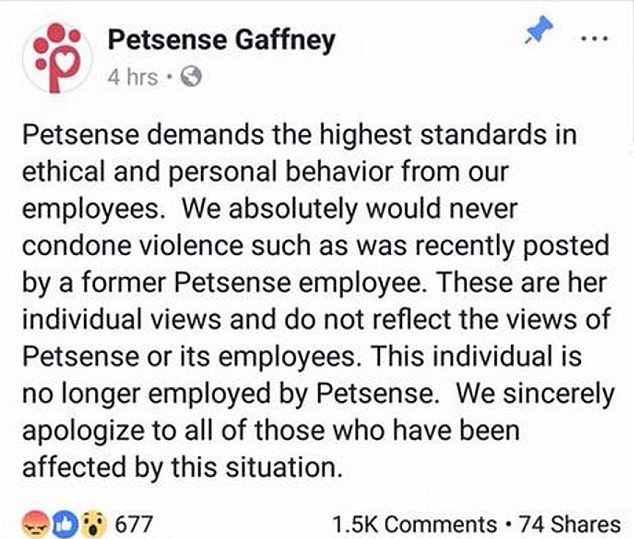
Task: Open the three-dot post options menu
Action: pyautogui.click(x=598, y=36)
